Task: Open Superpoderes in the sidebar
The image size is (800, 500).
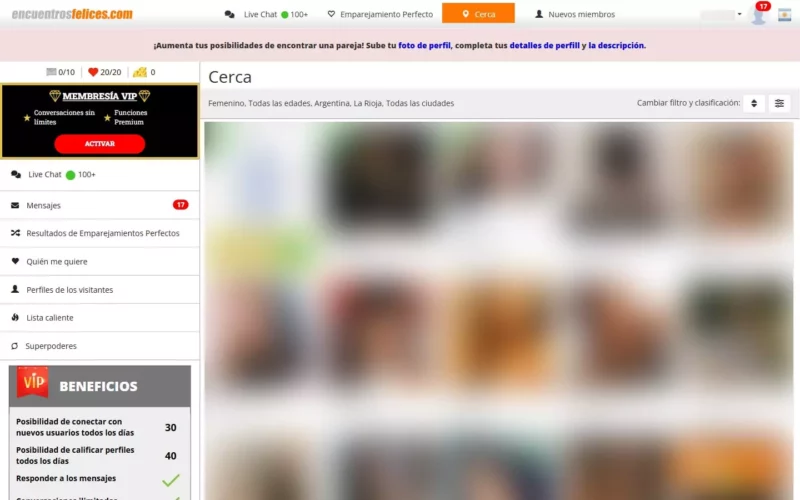Action: coord(100,346)
